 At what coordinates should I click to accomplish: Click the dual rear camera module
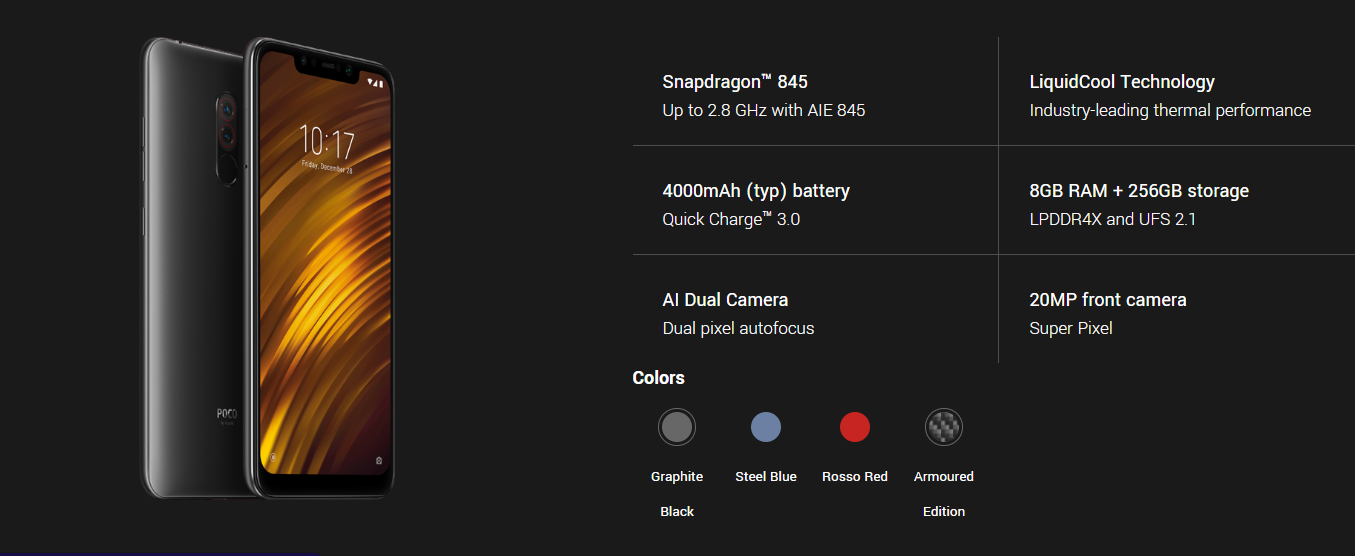[227, 119]
